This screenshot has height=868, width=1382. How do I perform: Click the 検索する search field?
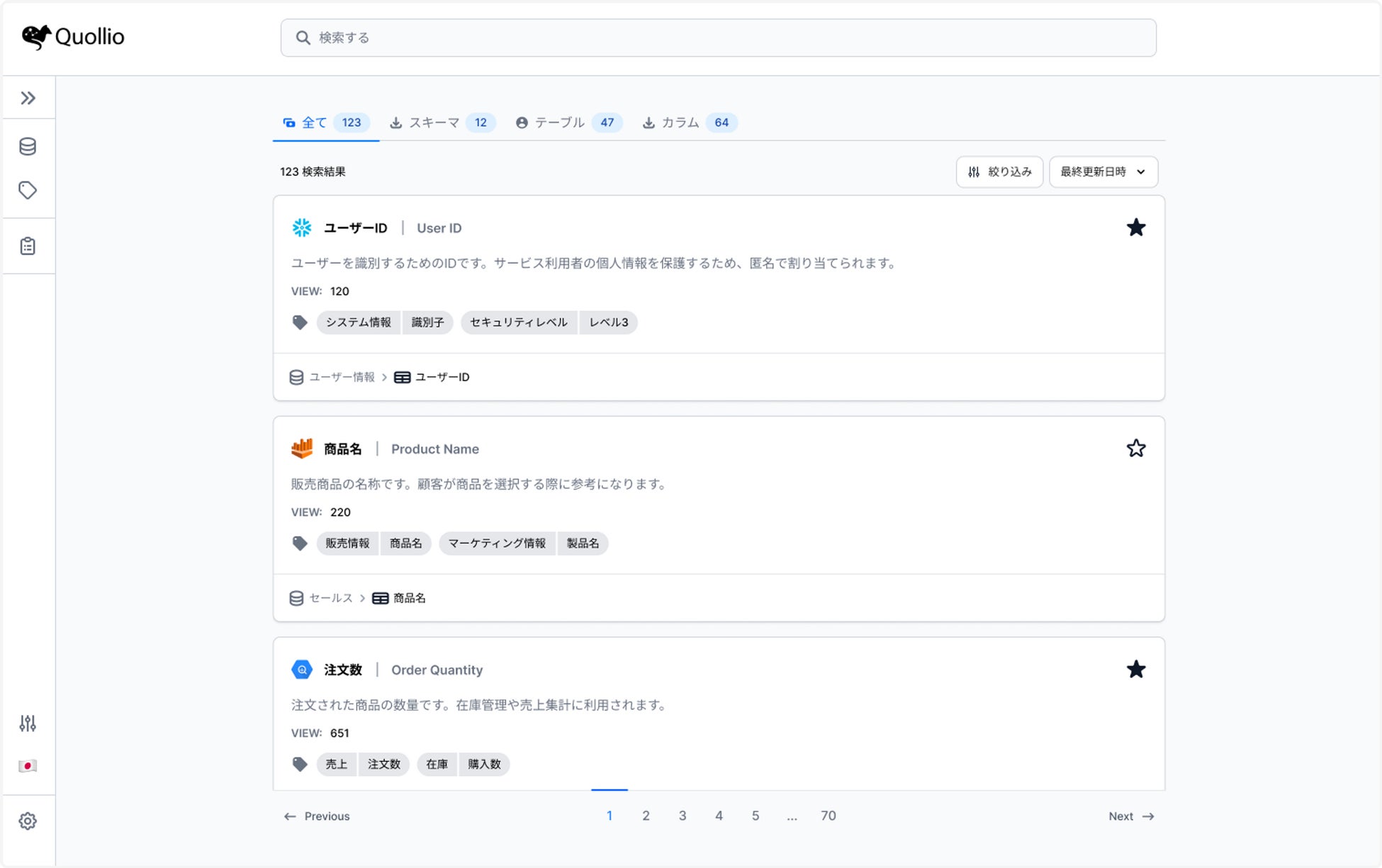pos(718,38)
